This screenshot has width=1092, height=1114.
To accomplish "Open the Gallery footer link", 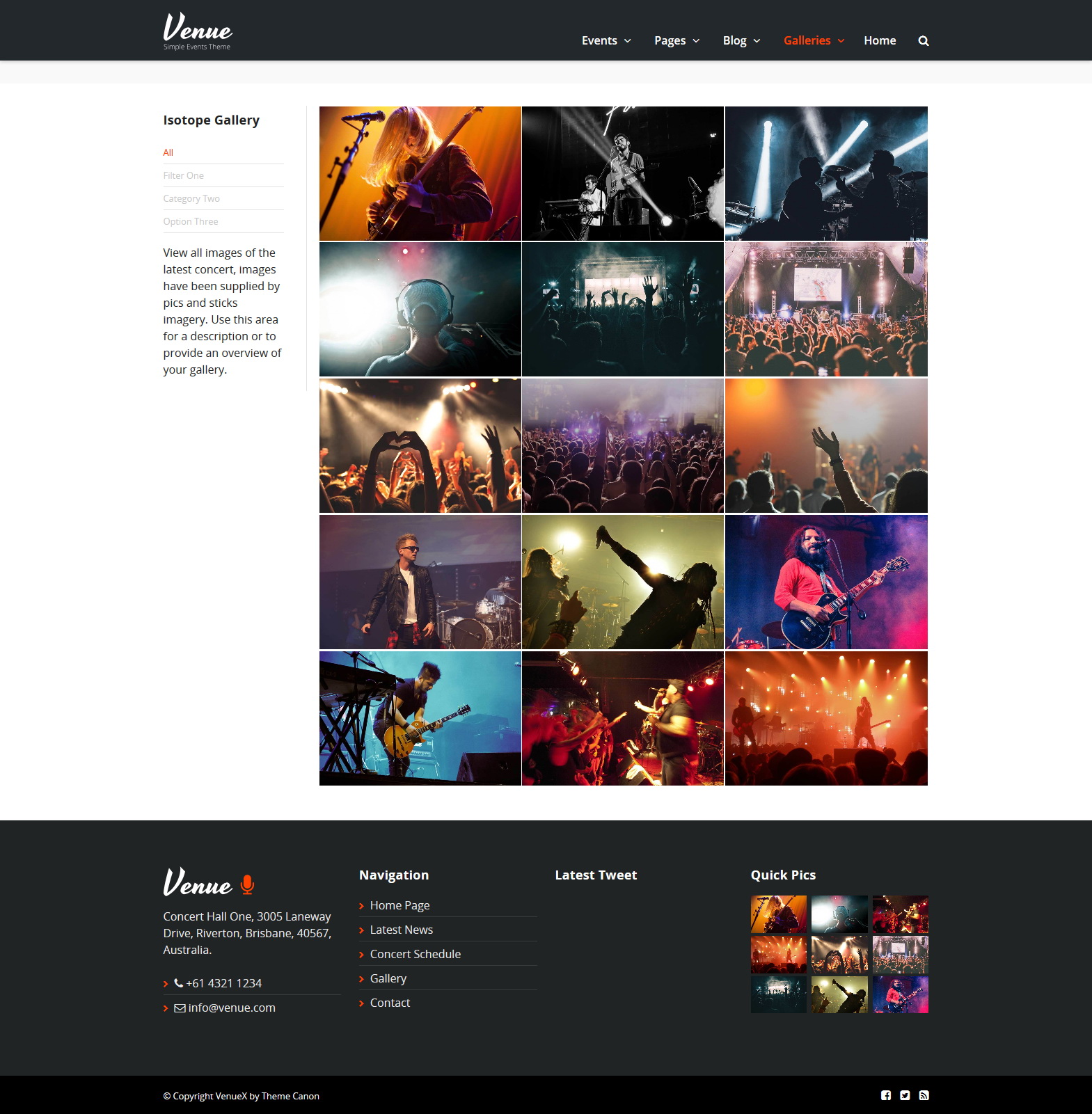I will click(x=388, y=978).
